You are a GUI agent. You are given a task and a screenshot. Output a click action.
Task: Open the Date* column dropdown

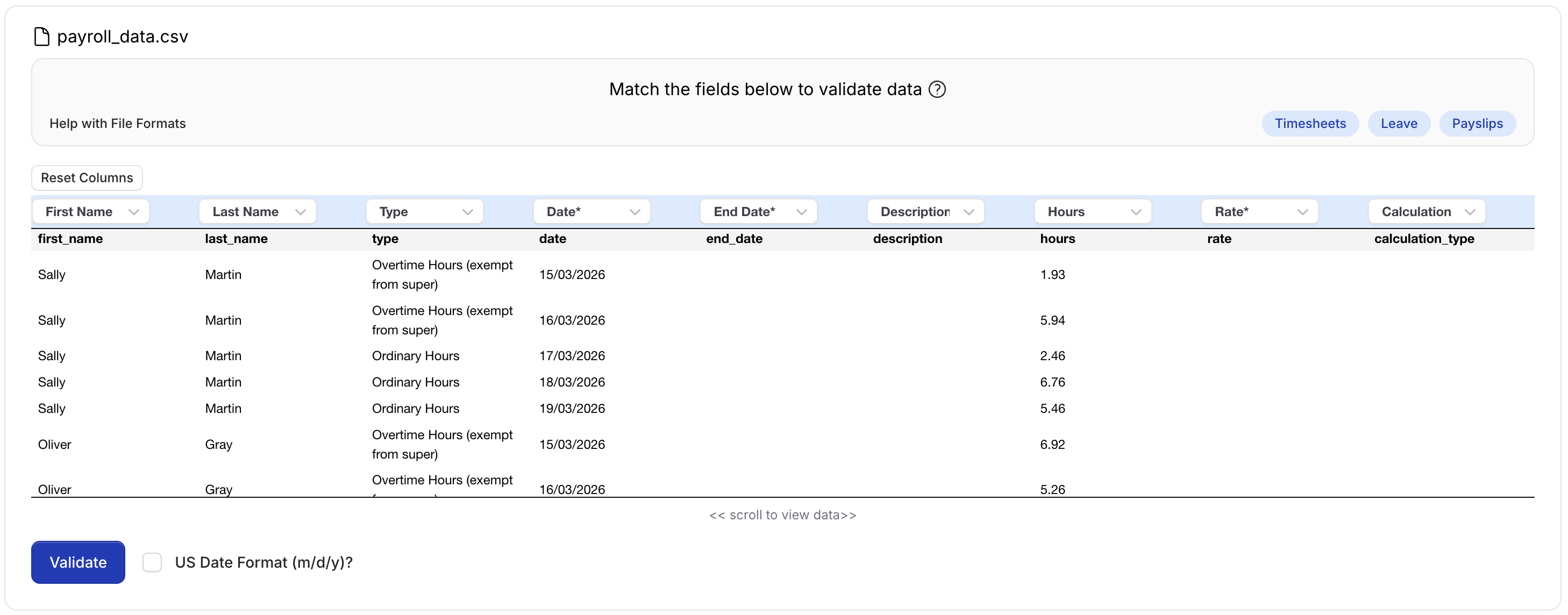coord(591,212)
